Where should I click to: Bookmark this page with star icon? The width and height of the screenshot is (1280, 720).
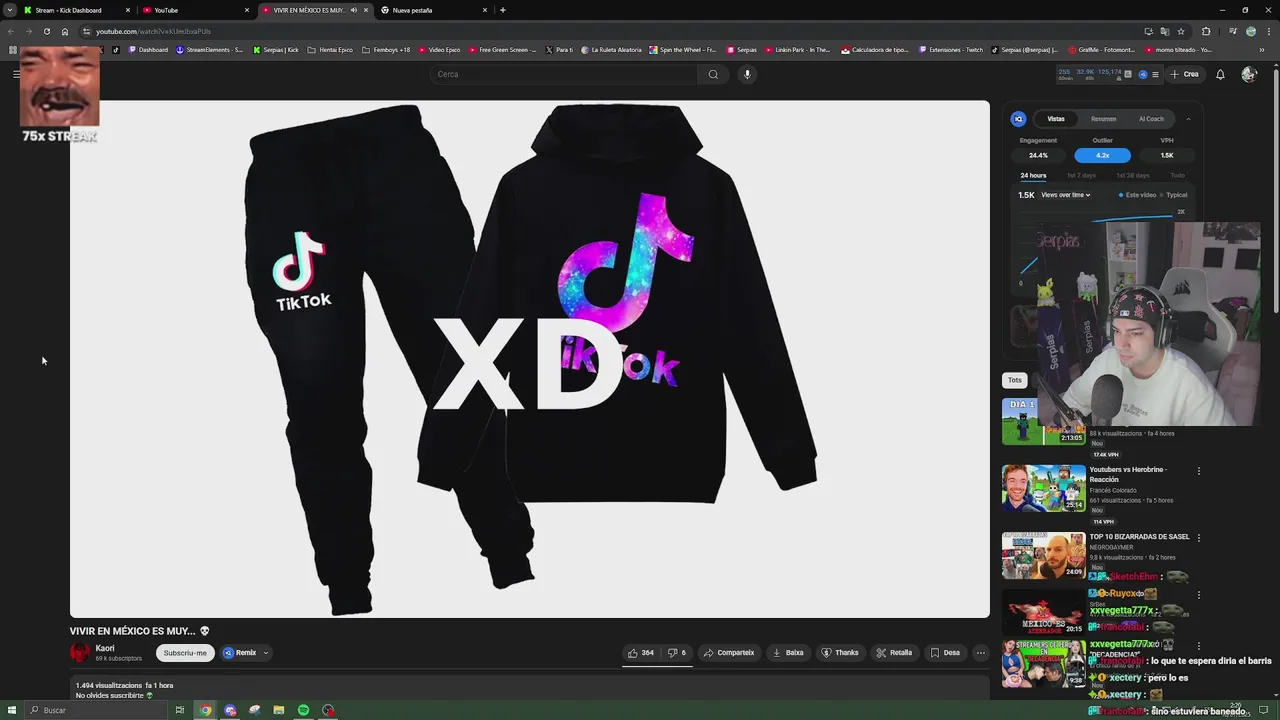pyautogui.click(x=1181, y=31)
